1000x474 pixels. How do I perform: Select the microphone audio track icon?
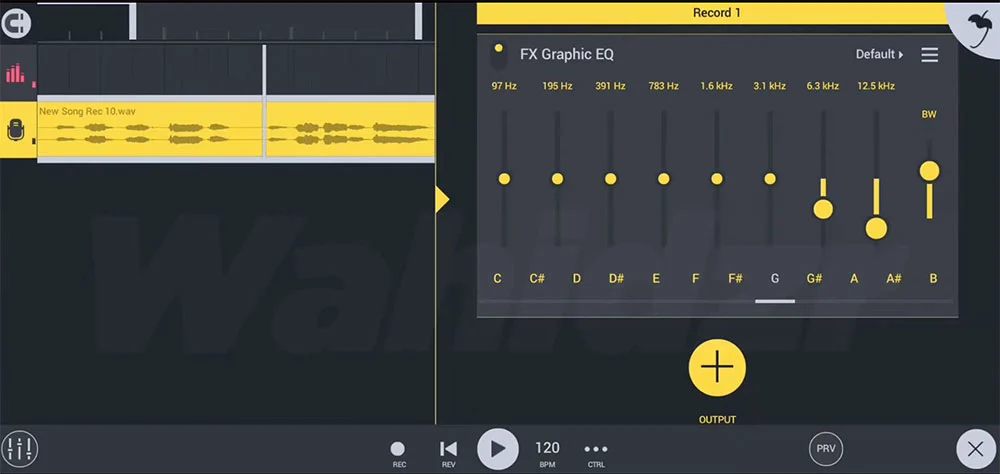[x=15, y=130]
